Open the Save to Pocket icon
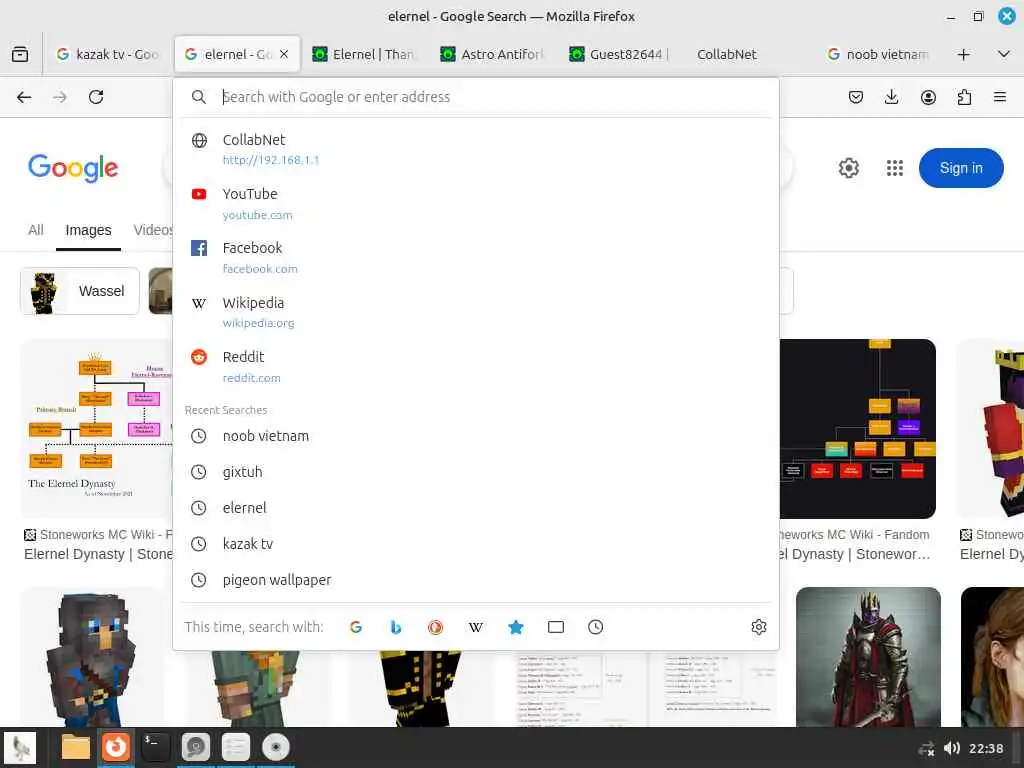Image resolution: width=1024 pixels, height=768 pixels. click(856, 97)
